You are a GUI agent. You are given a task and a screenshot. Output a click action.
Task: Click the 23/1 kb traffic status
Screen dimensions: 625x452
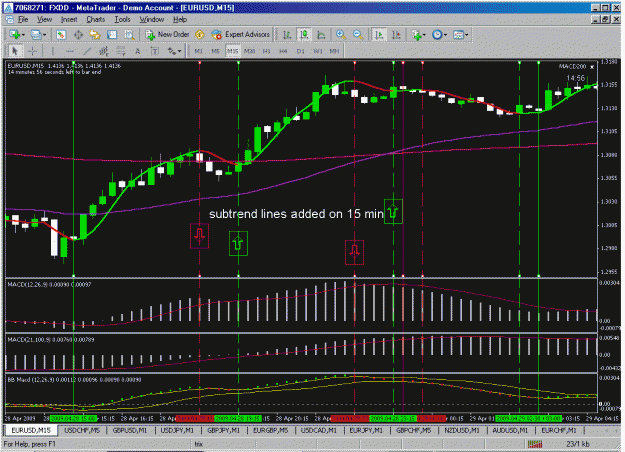(x=578, y=444)
